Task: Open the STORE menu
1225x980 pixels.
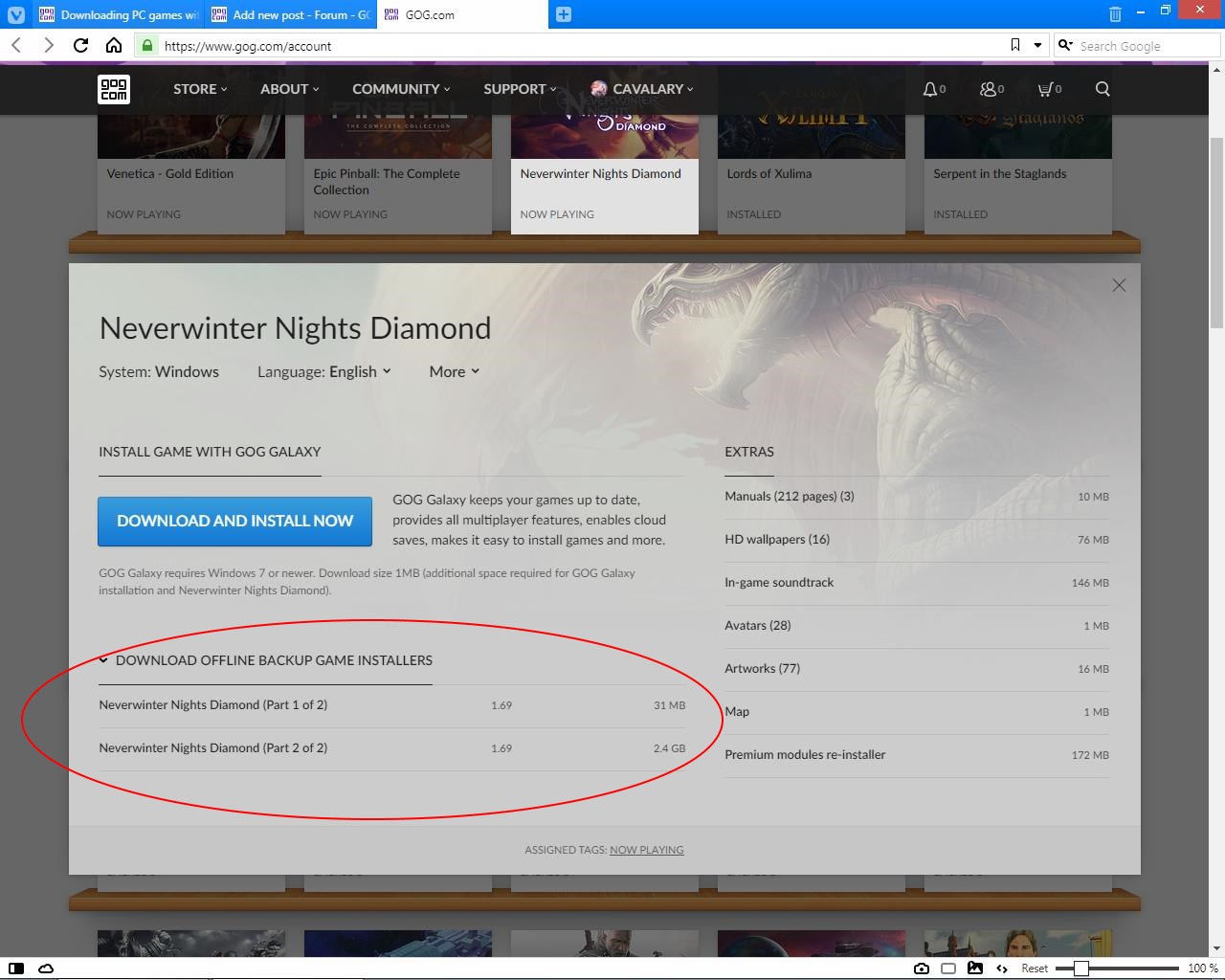Action: [x=200, y=89]
